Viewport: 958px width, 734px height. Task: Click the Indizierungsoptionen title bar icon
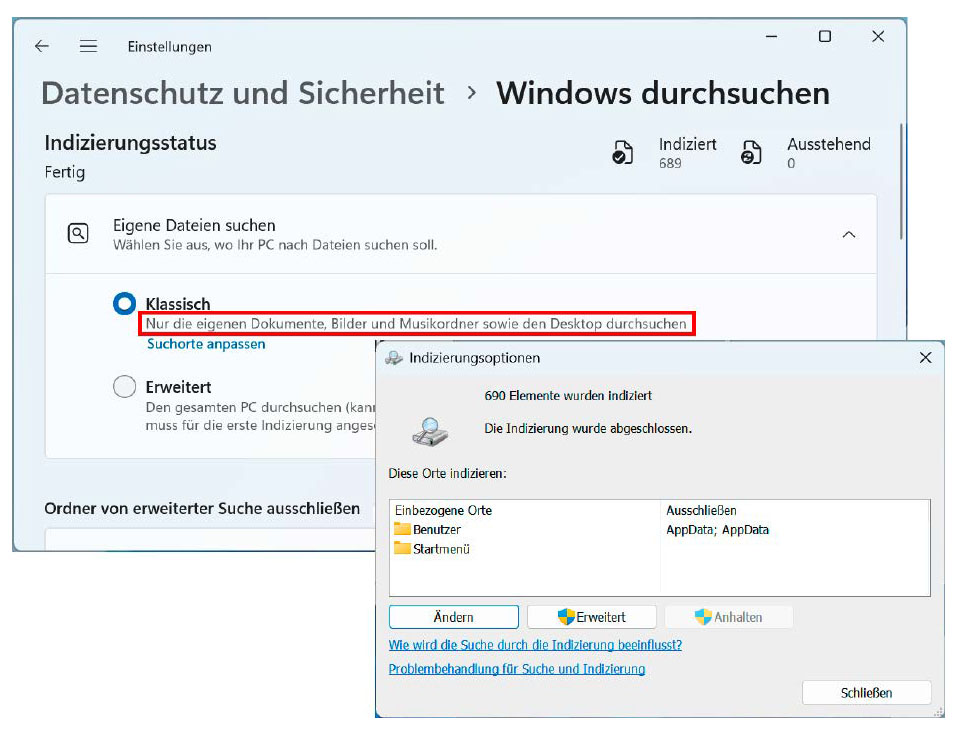pyautogui.click(x=394, y=358)
